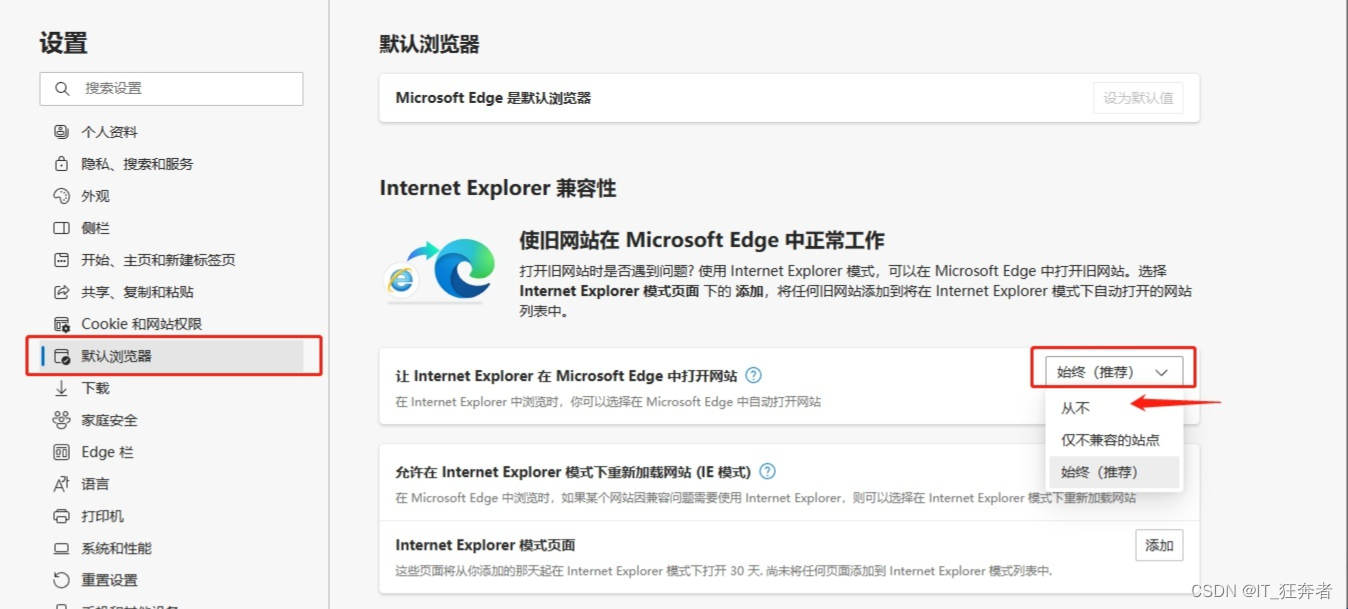Click the Cookie 和网站权限 icon
This screenshot has height=609, width=1348.
coord(62,324)
